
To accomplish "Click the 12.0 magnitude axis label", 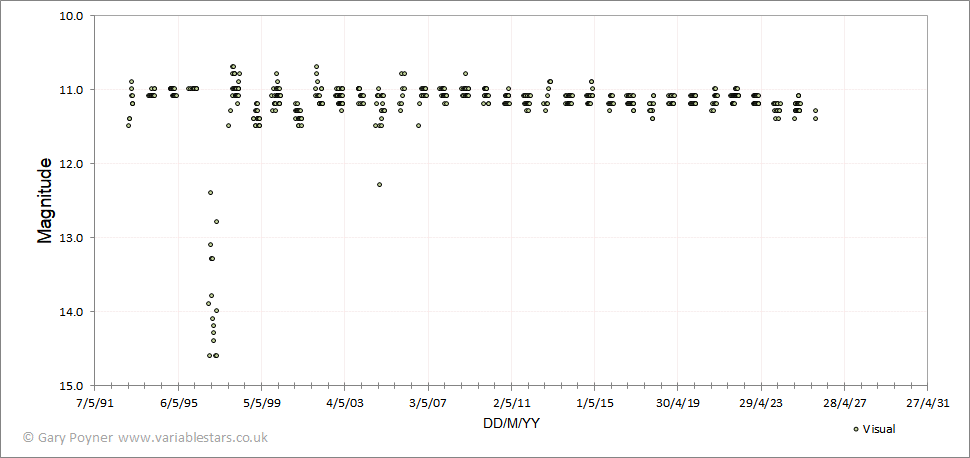I will pos(71,163).
